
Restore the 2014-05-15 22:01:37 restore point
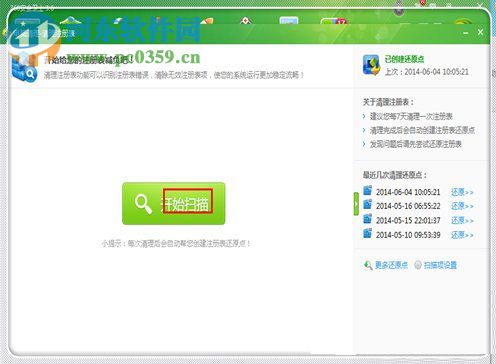point(462,220)
